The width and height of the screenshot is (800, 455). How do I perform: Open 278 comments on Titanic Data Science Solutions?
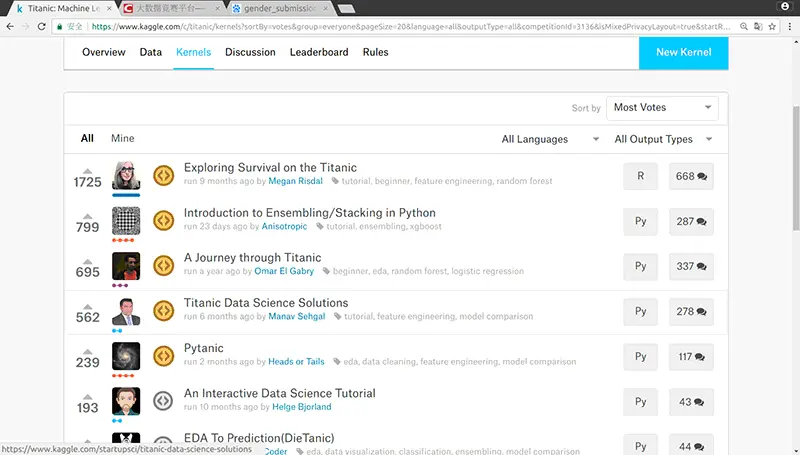[x=691, y=312]
